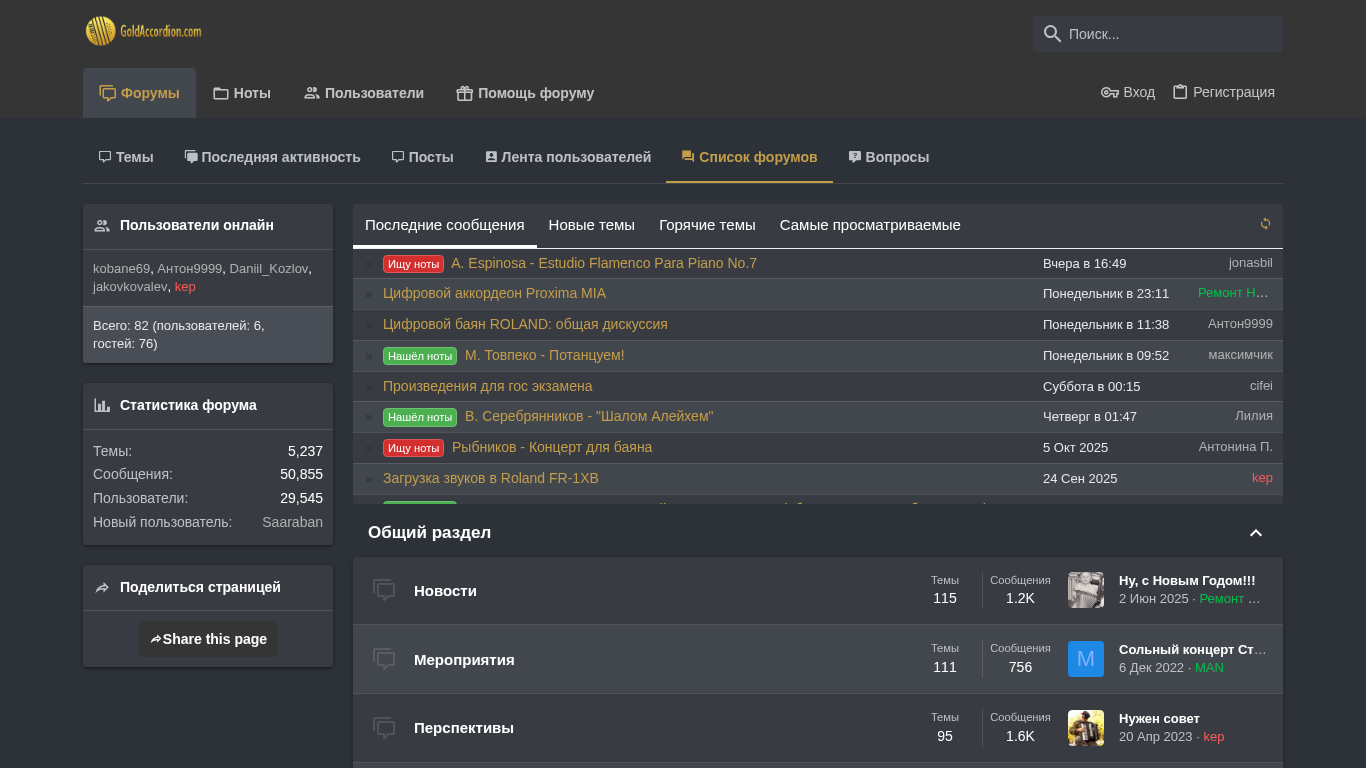Collapse the Общий раздел section
The image size is (1366, 768).
(x=1256, y=533)
